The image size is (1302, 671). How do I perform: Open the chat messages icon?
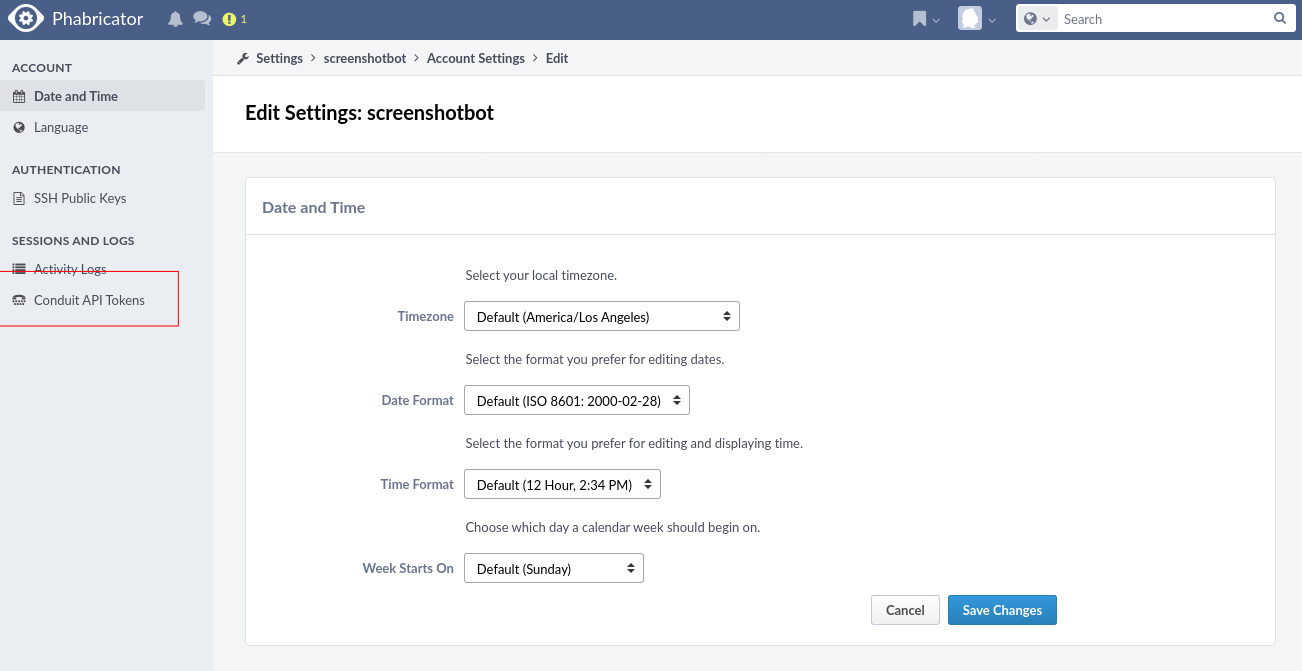tap(202, 19)
